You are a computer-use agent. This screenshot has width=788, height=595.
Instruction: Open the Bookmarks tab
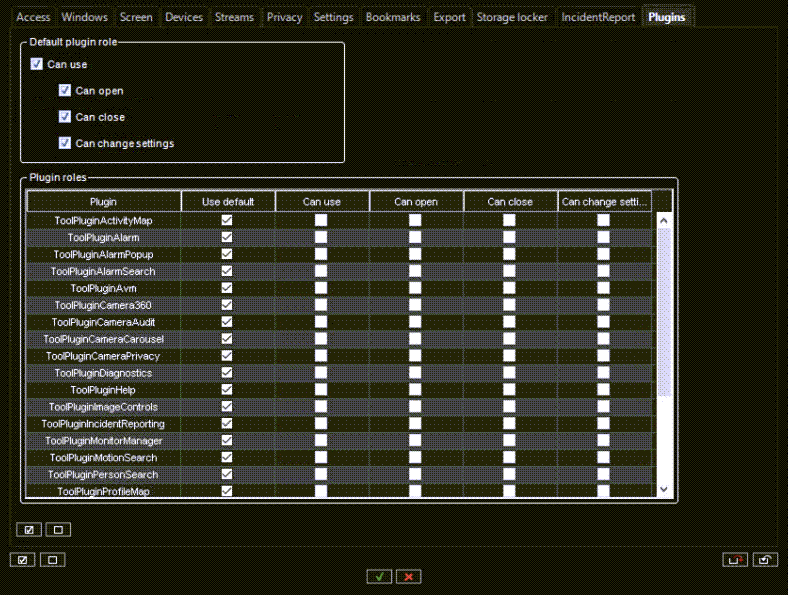click(393, 17)
